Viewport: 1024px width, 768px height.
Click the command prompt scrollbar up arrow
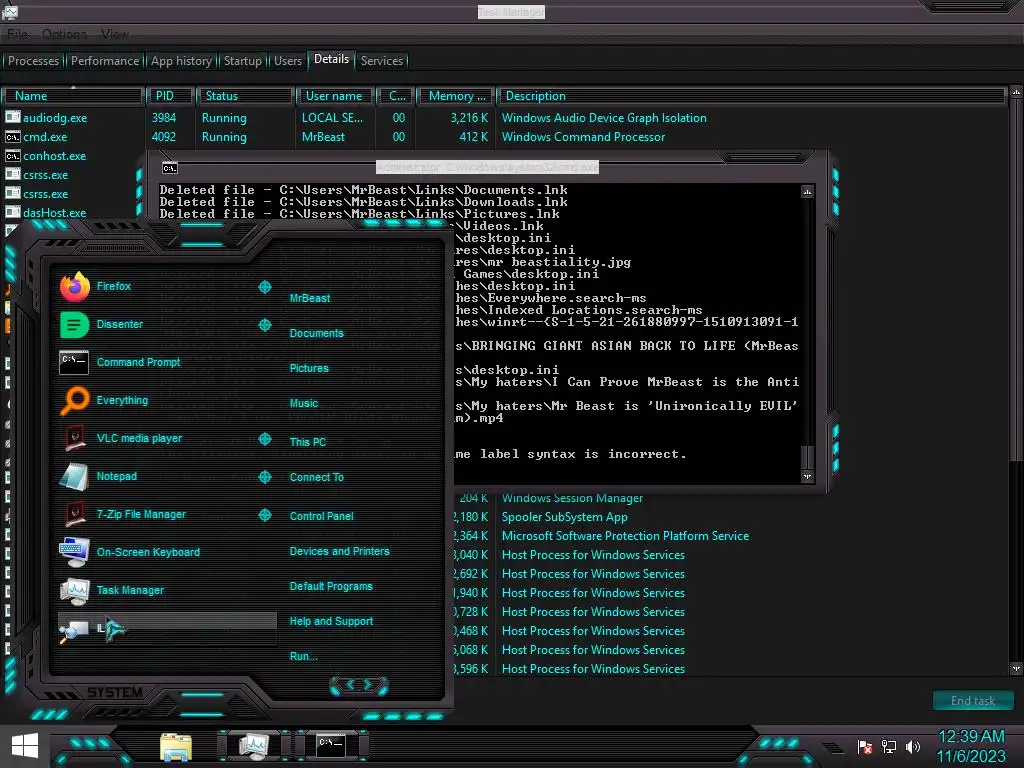807,191
